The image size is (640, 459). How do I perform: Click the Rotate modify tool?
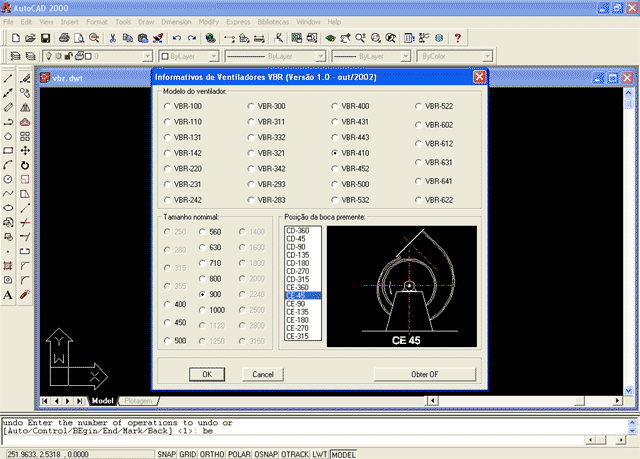coord(24,164)
